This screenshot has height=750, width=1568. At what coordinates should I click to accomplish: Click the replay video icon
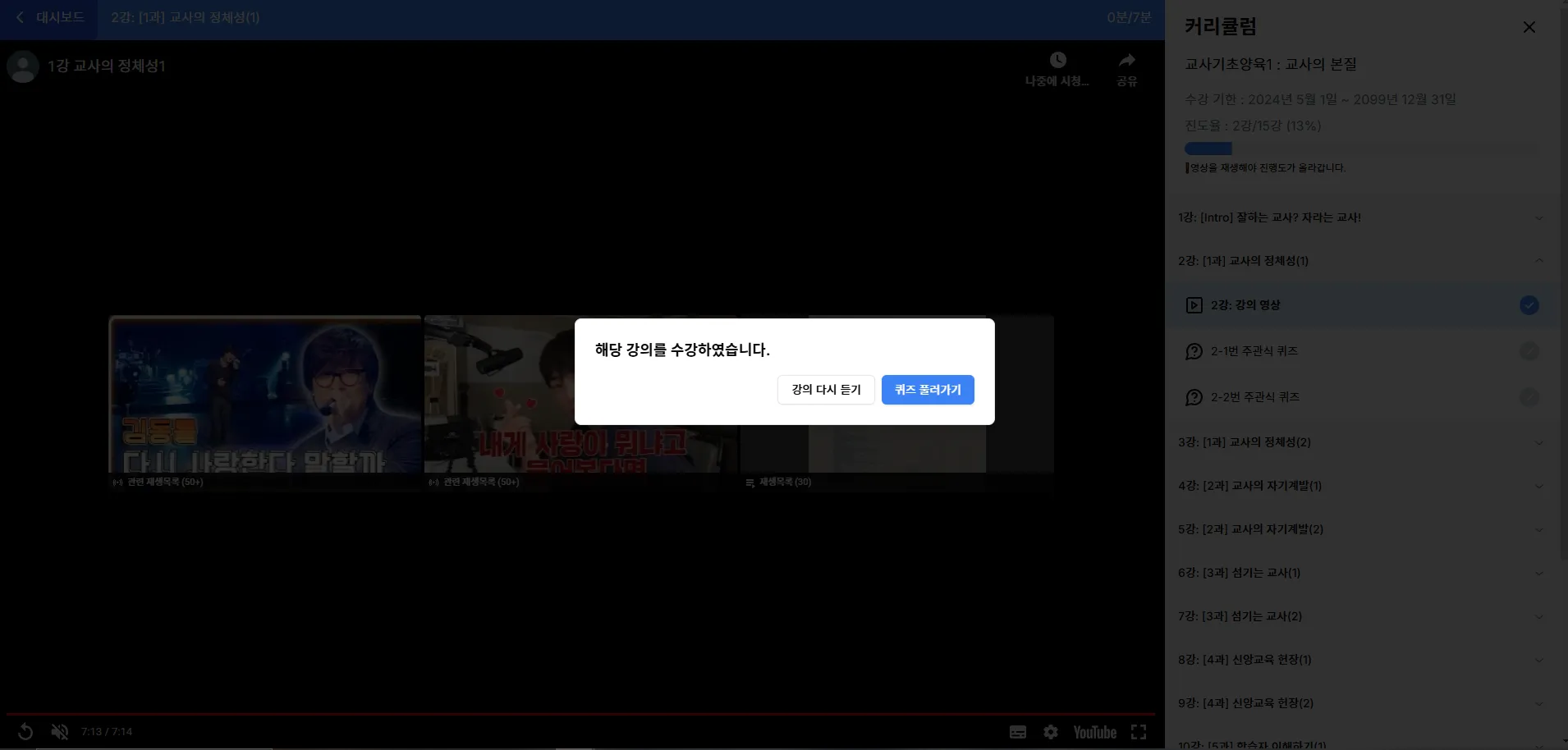[x=25, y=731]
